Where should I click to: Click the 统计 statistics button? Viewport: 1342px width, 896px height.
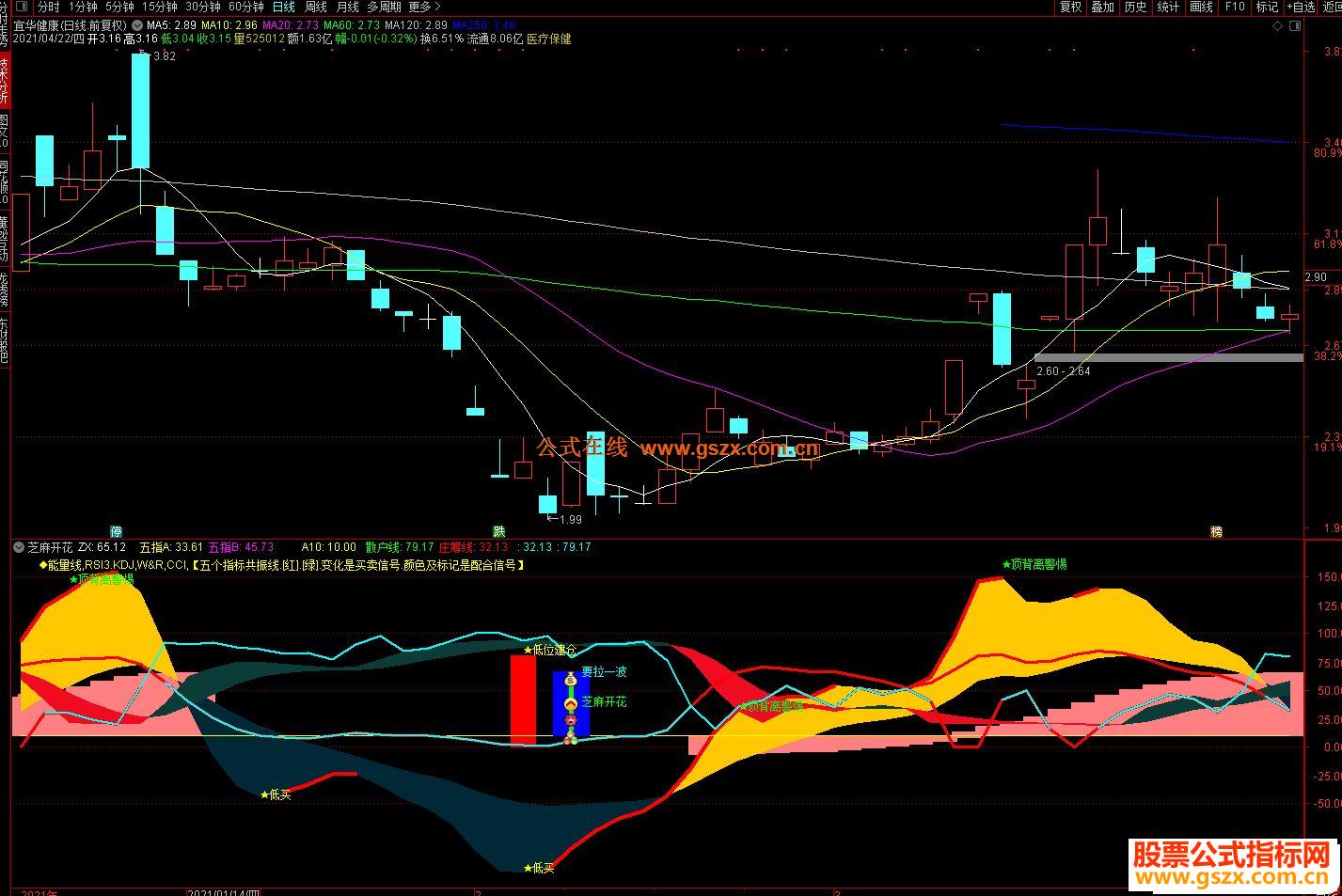tap(1168, 7)
